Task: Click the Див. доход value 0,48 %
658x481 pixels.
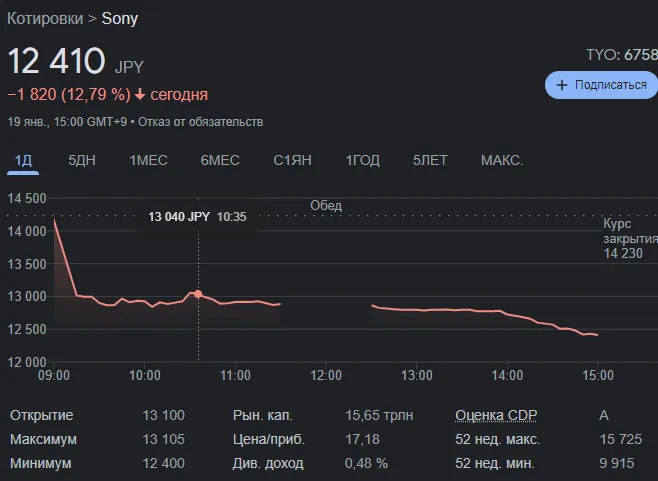Action: click(366, 463)
